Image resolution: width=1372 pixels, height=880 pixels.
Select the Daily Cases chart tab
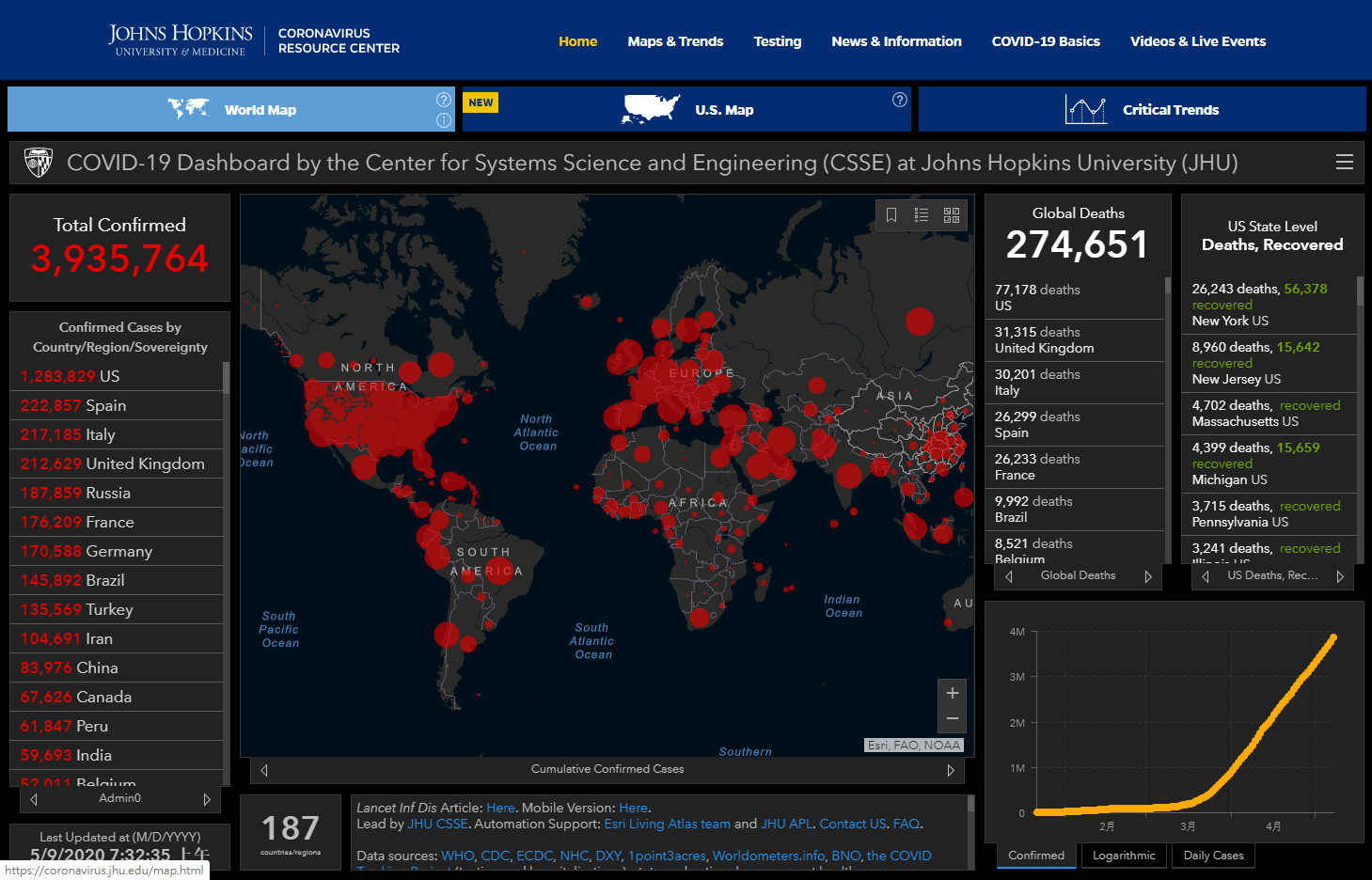pos(1213,856)
